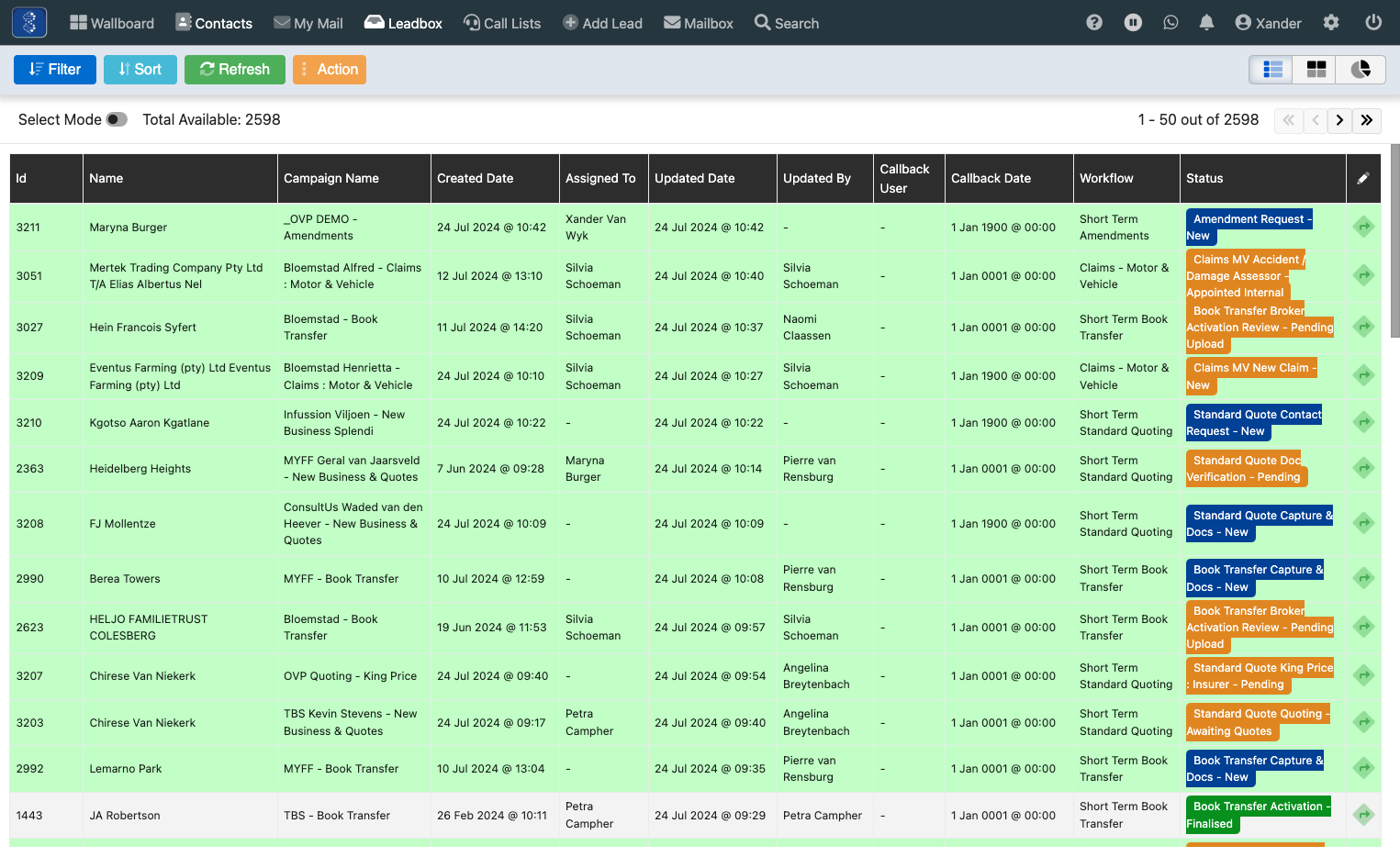1400x857 pixels.
Task: Toggle Select Mode switch
Action: (117, 119)
